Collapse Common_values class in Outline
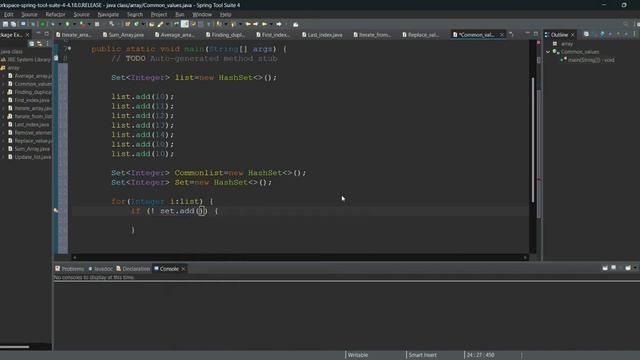 (x=548, y=52)
